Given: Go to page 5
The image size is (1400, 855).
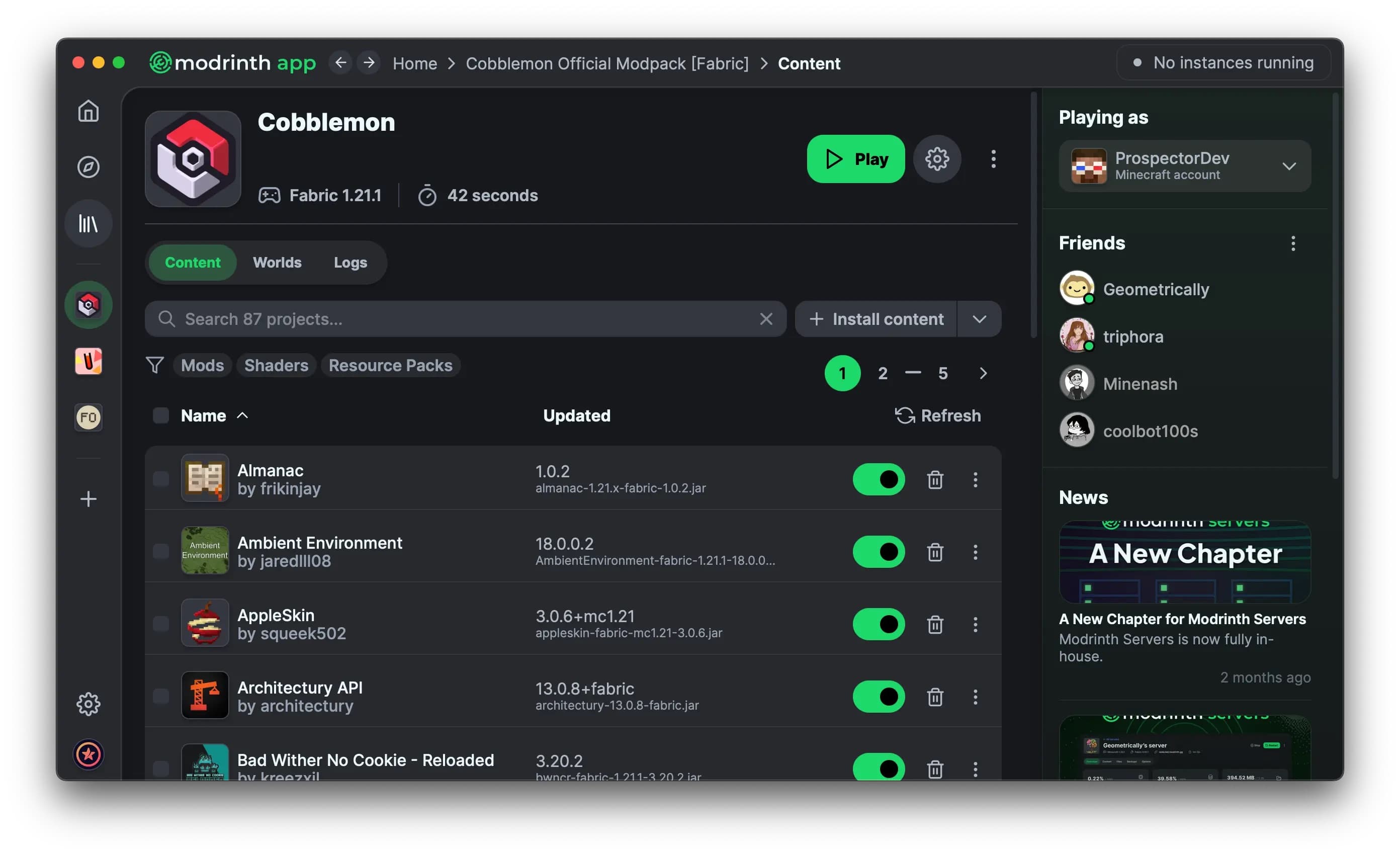Looking at the screenshot, I should coord(943,373).
